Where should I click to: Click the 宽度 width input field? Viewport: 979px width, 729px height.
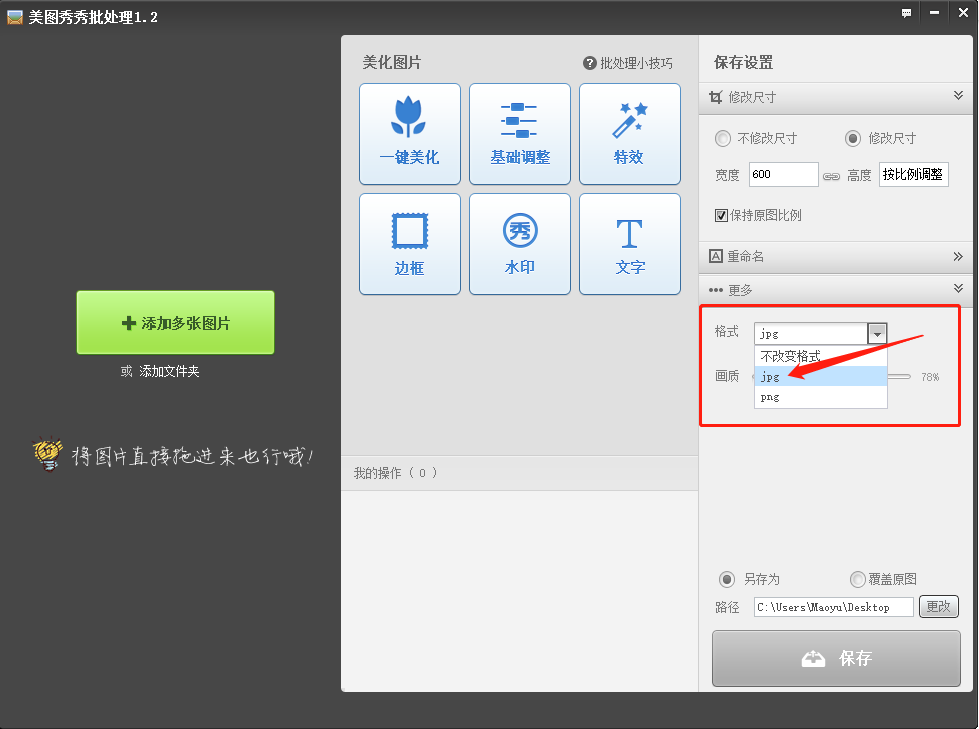click(x=783, y=174)
